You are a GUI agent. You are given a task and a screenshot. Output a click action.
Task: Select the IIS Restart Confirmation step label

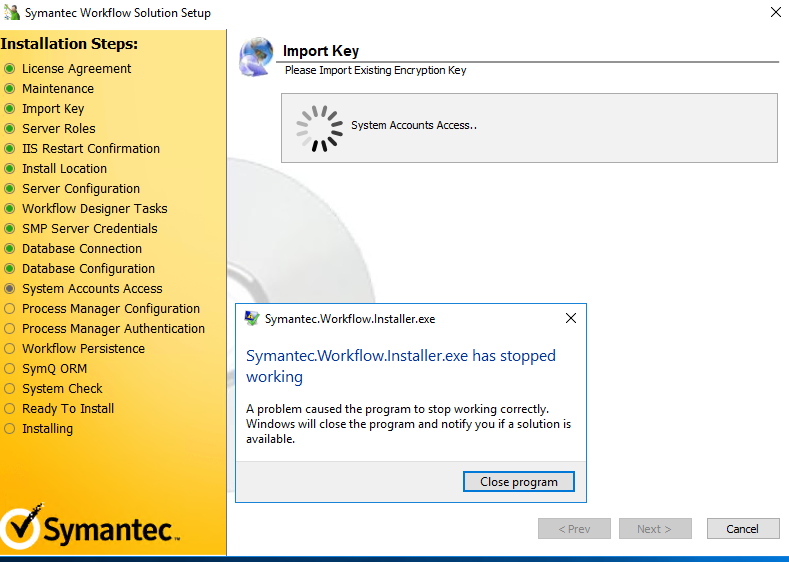(x=91, y=148)
